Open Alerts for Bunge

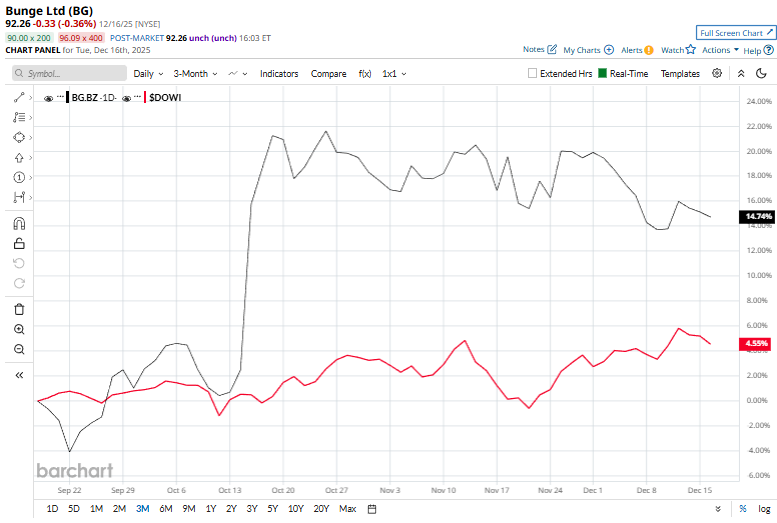click(637, 50)
